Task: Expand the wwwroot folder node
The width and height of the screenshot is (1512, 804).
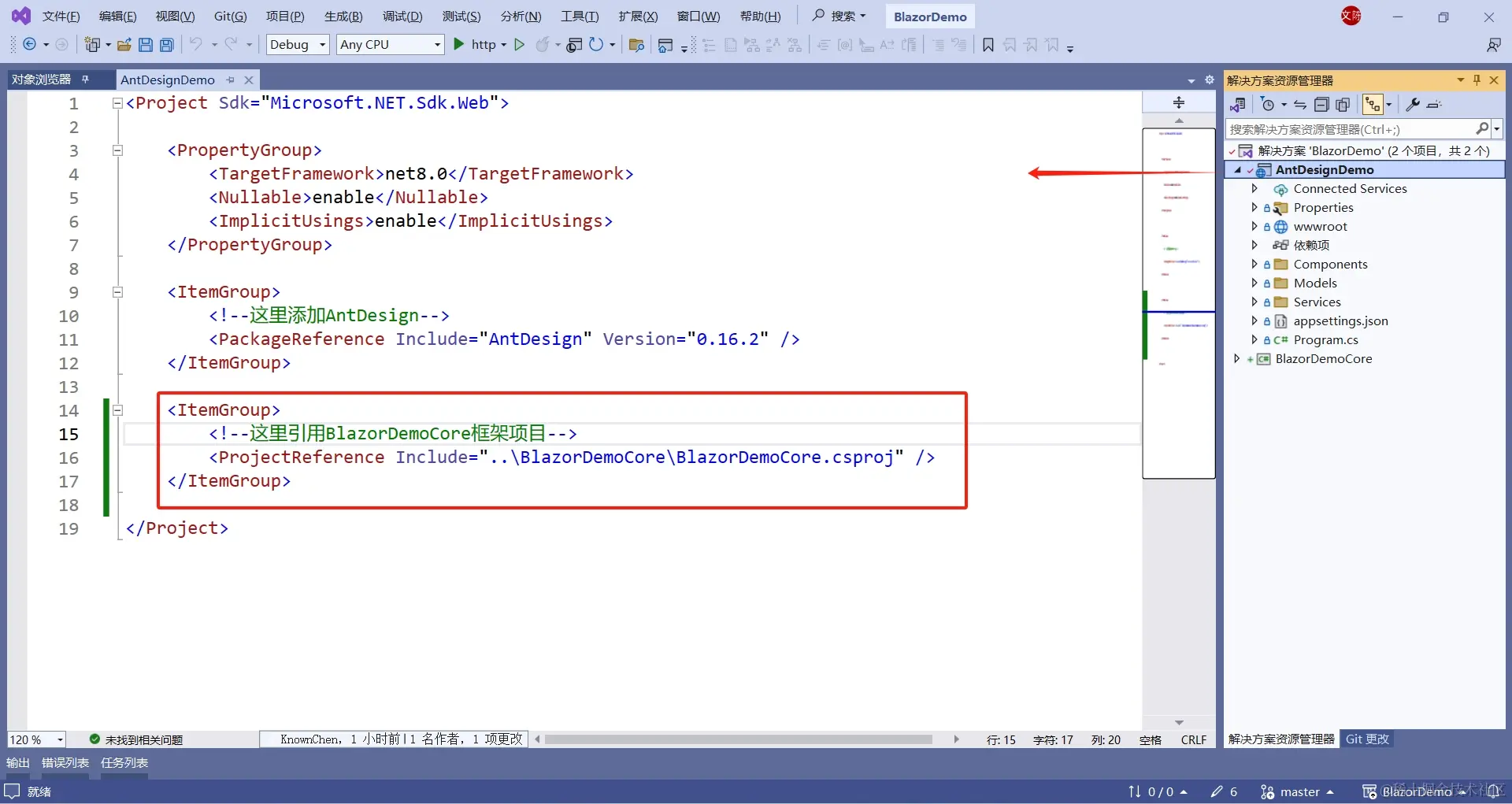Action: [1254, 226]
